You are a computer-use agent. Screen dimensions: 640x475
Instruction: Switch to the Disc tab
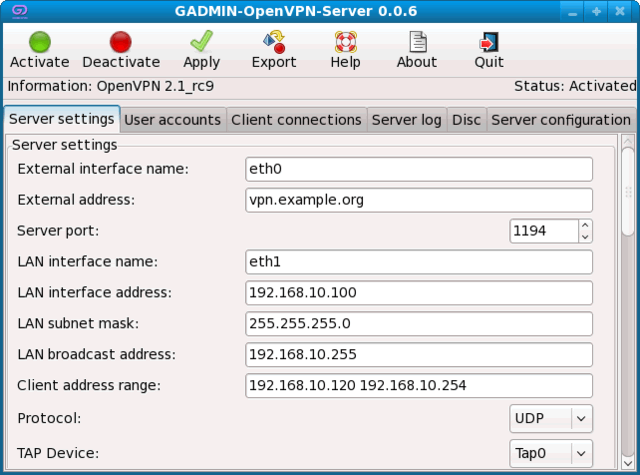point(467,120)
